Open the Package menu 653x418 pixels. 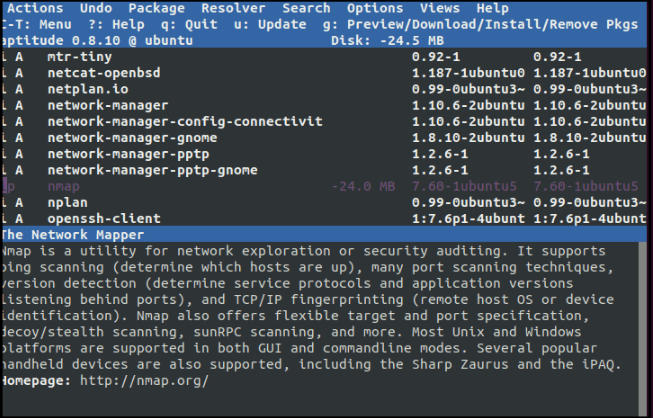(x=156, y=8)
